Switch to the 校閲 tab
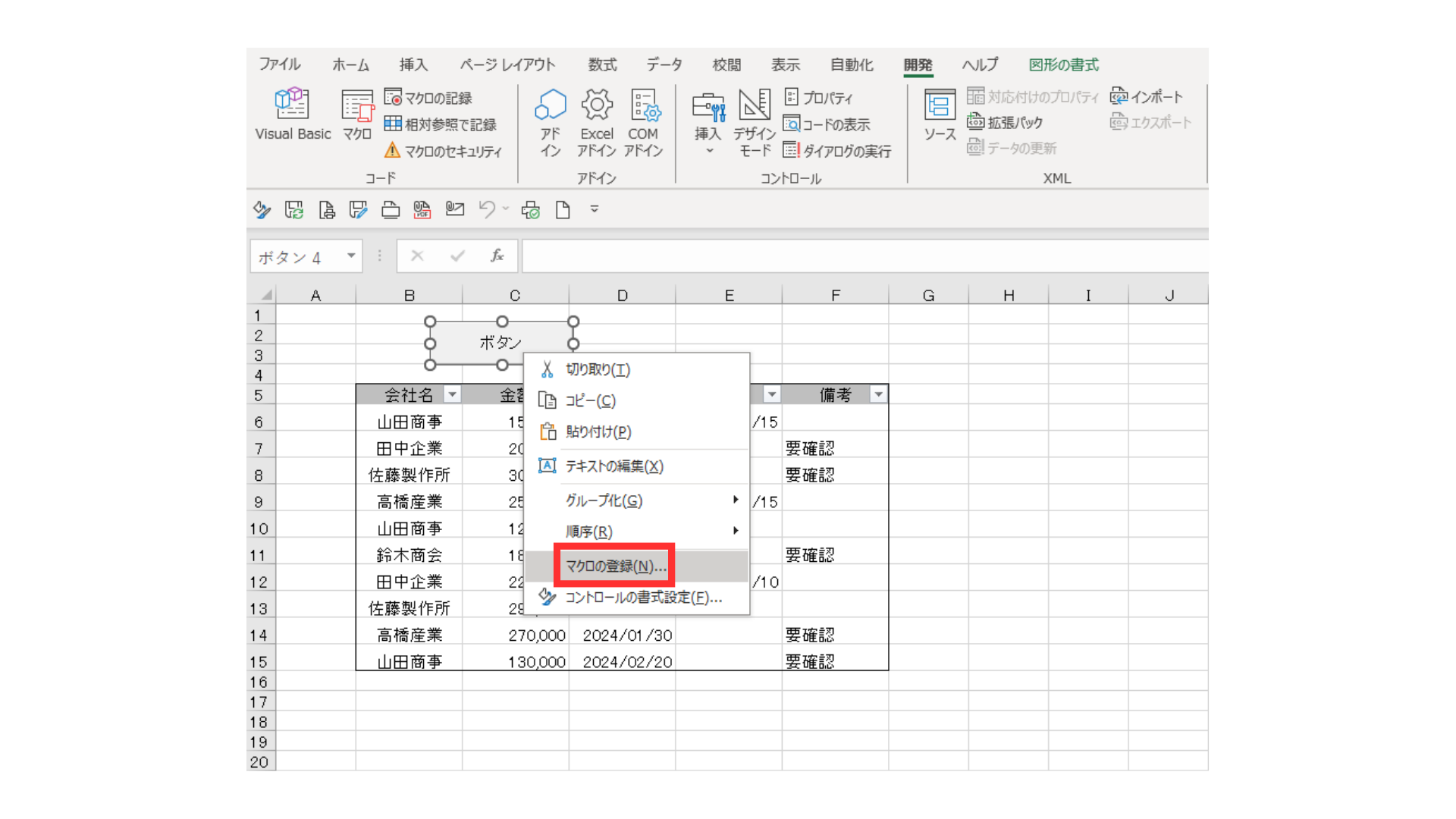 [726, 64]
